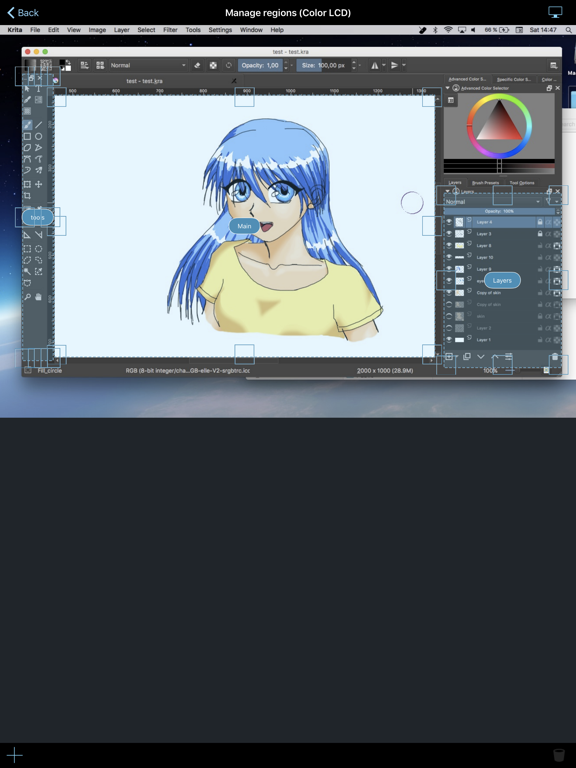Select the Measure tool in toolbox
576x768 pixels.
[x=39, y=235]
